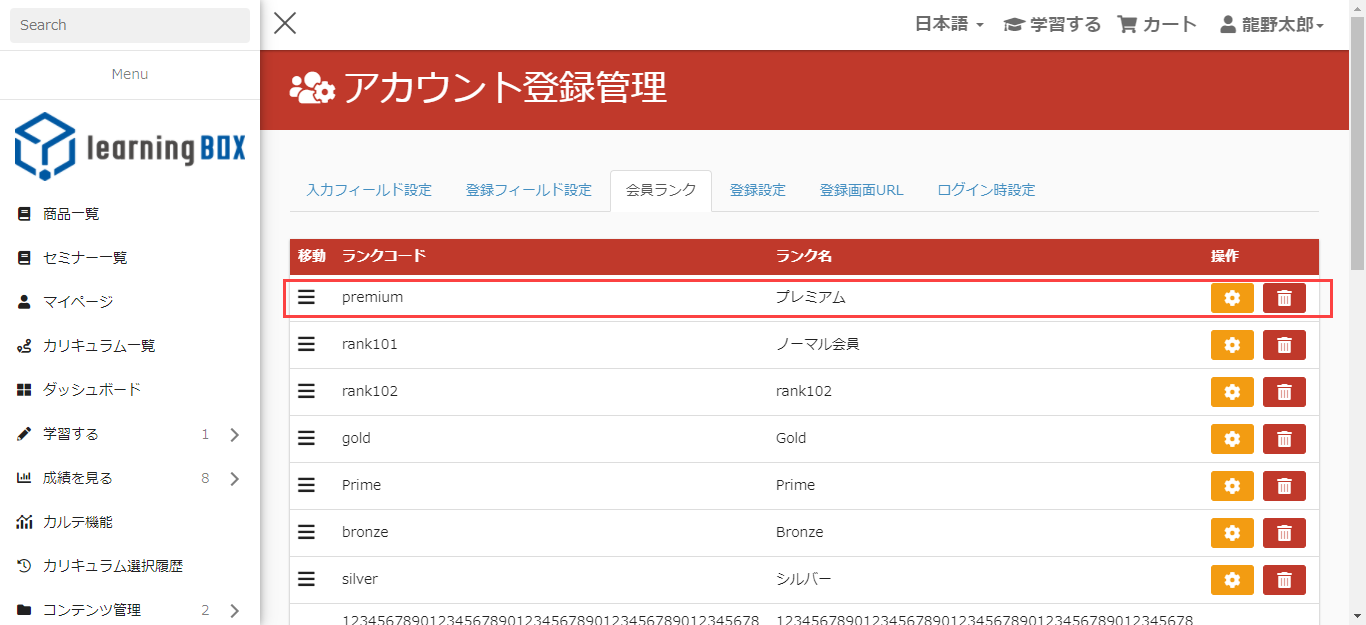Open the shopping cart
The image size is (1366, 625).
tap(1157, 25)
